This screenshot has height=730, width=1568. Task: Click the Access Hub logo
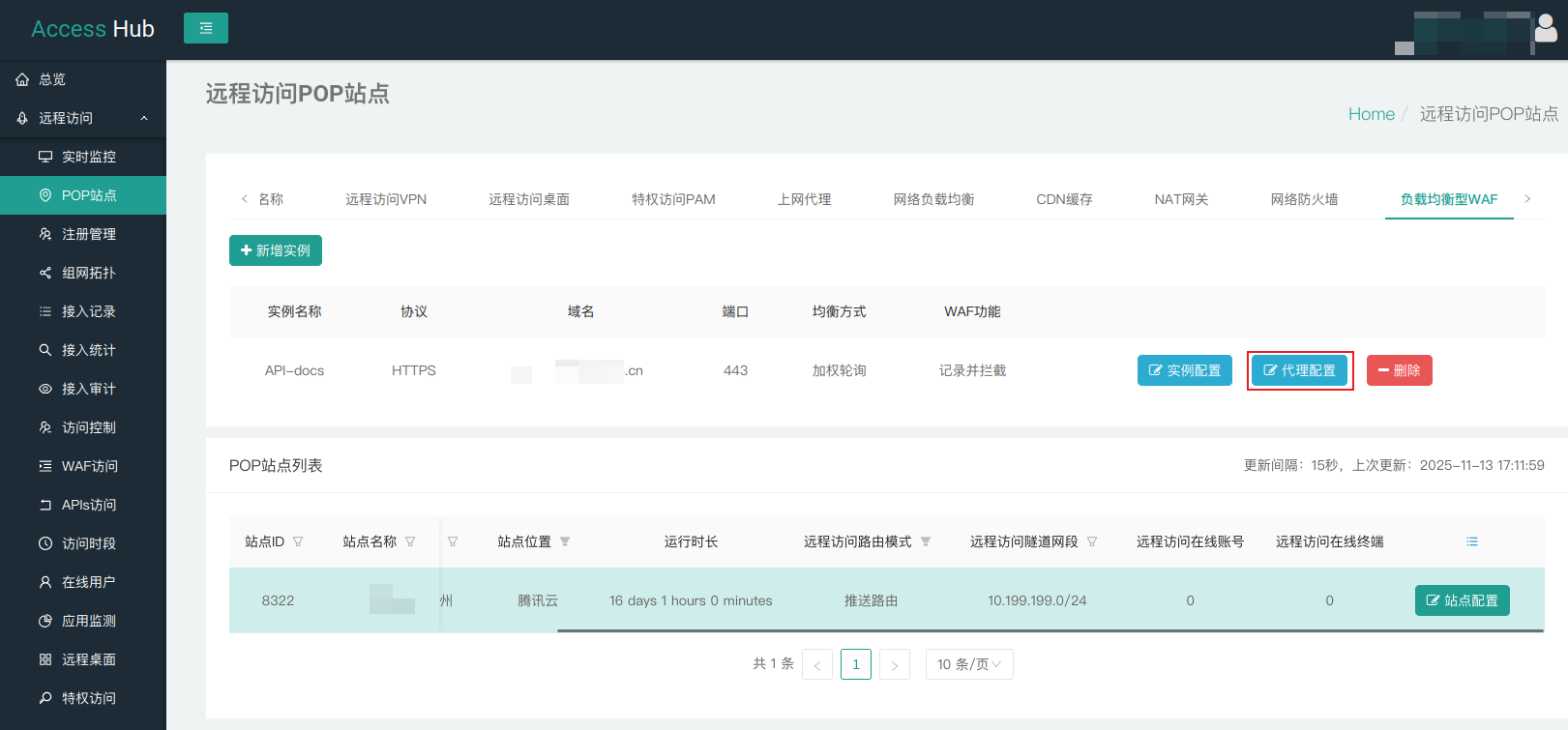tap(93, 29)
